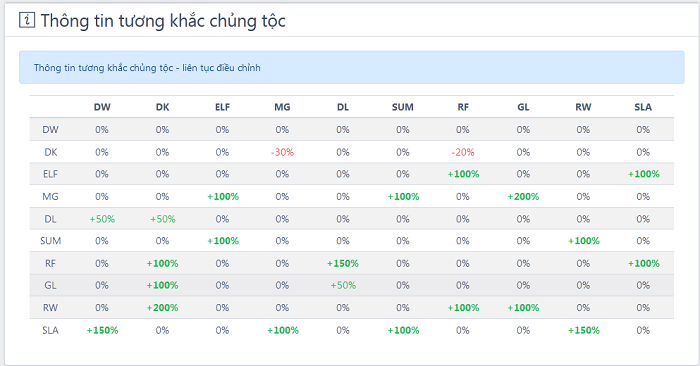Click the MG column header
700x366 pixels.
[282, 107]
